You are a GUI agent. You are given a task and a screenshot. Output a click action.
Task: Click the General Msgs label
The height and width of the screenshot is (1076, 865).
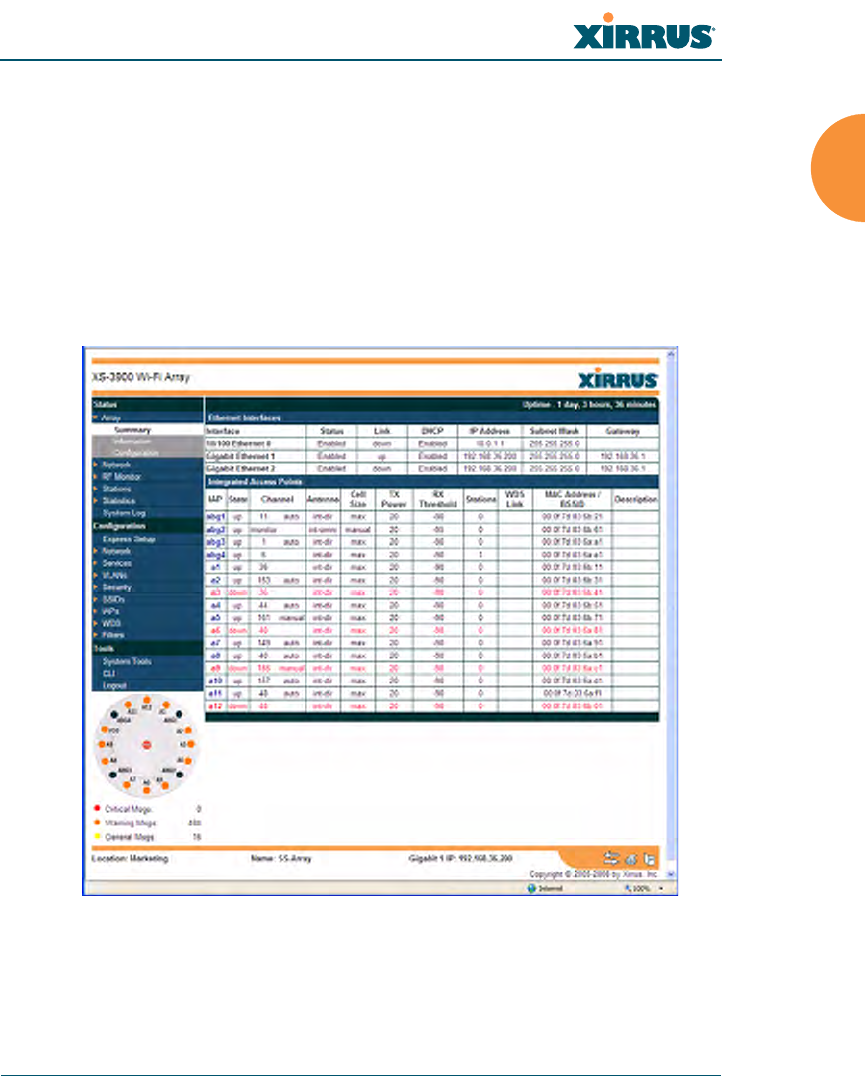130,837
